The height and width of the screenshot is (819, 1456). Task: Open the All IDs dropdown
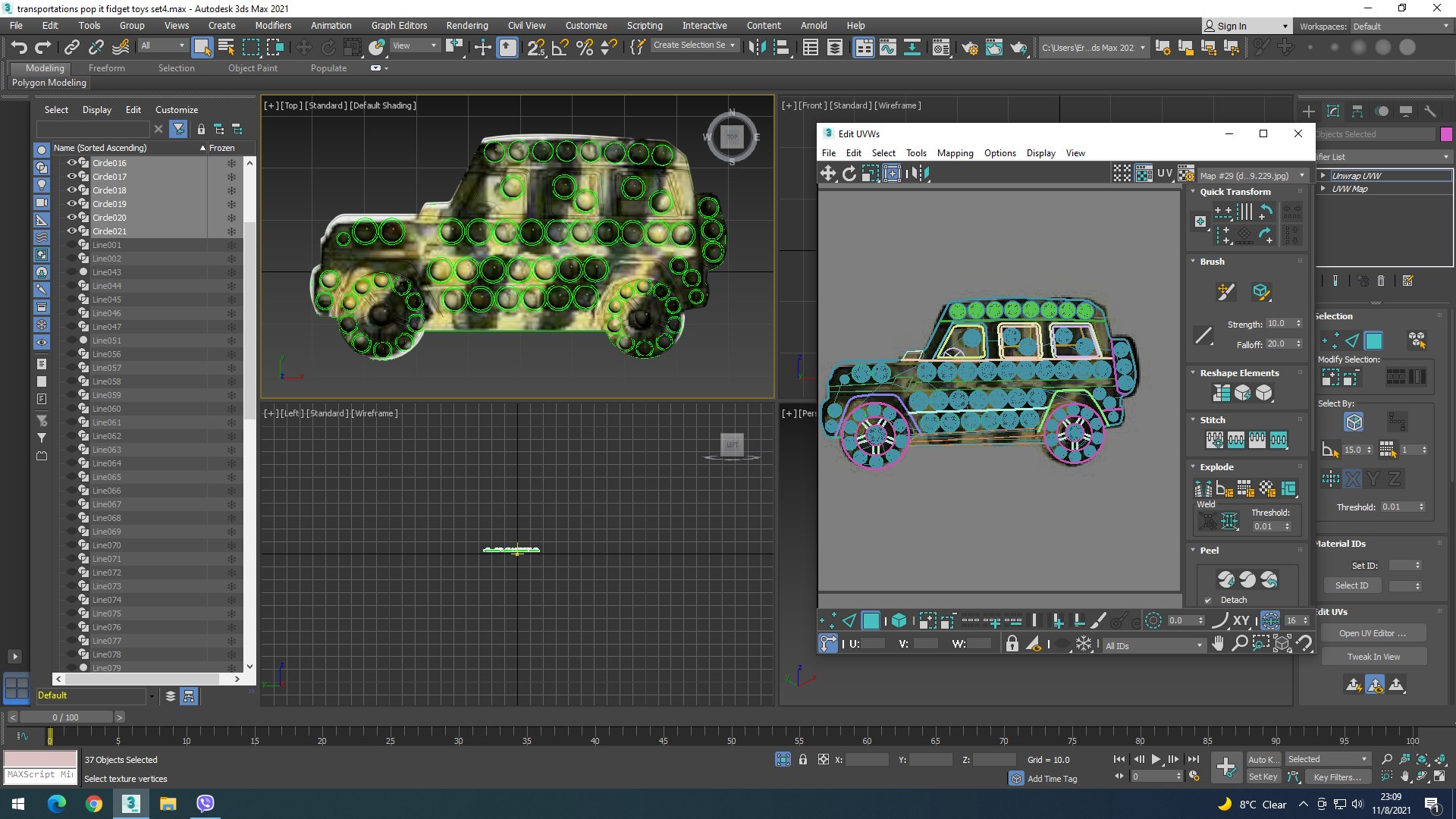1153,645
